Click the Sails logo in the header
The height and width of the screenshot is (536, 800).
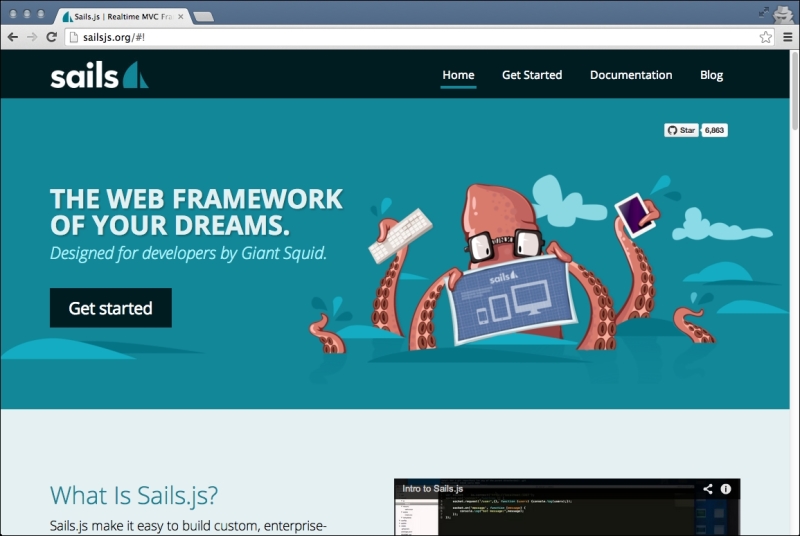tap(99, 75)
